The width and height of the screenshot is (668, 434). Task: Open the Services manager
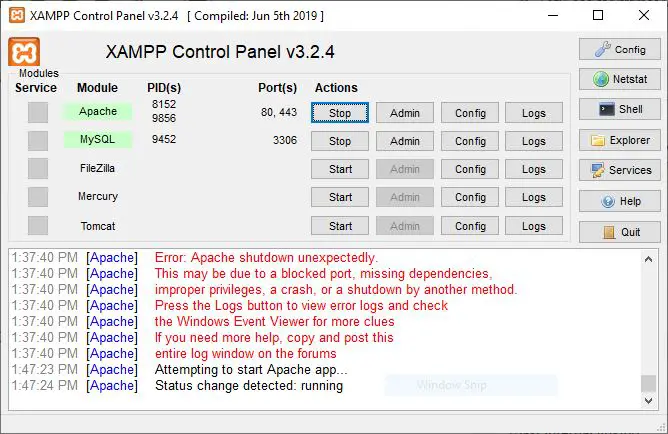(x=619, y=170)
